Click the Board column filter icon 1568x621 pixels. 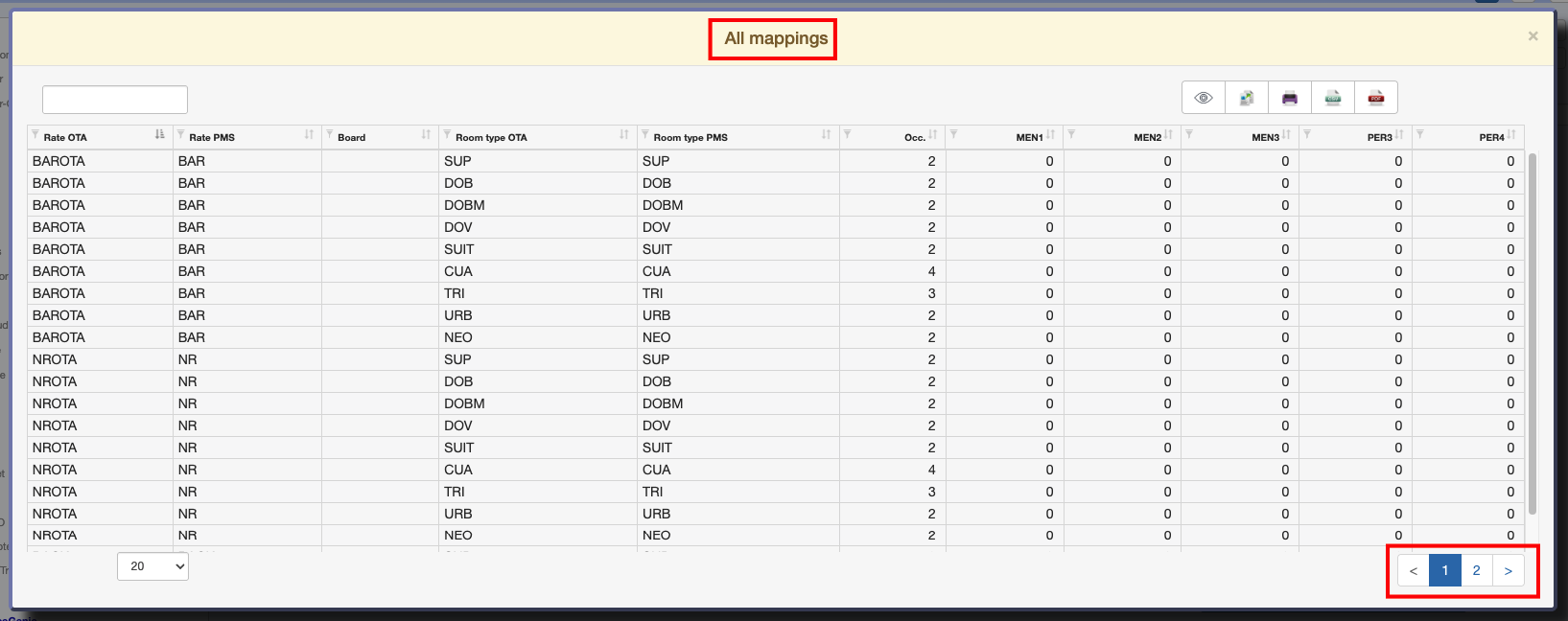(330, 135)
